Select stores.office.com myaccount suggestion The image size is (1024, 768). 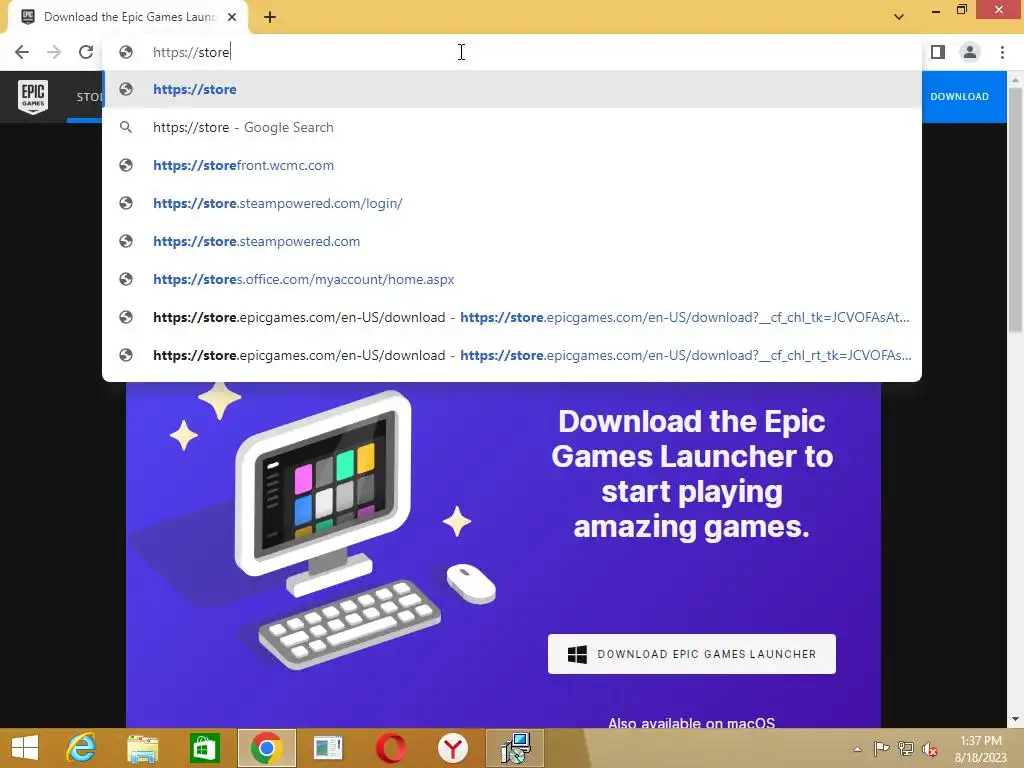pyautogui.click(x=512, y=279)
